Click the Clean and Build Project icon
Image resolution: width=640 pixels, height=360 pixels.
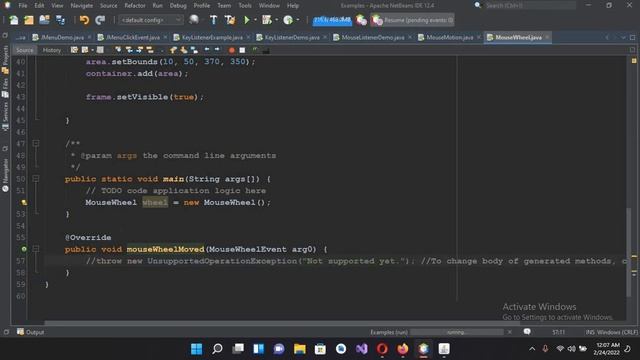point(230,20)
